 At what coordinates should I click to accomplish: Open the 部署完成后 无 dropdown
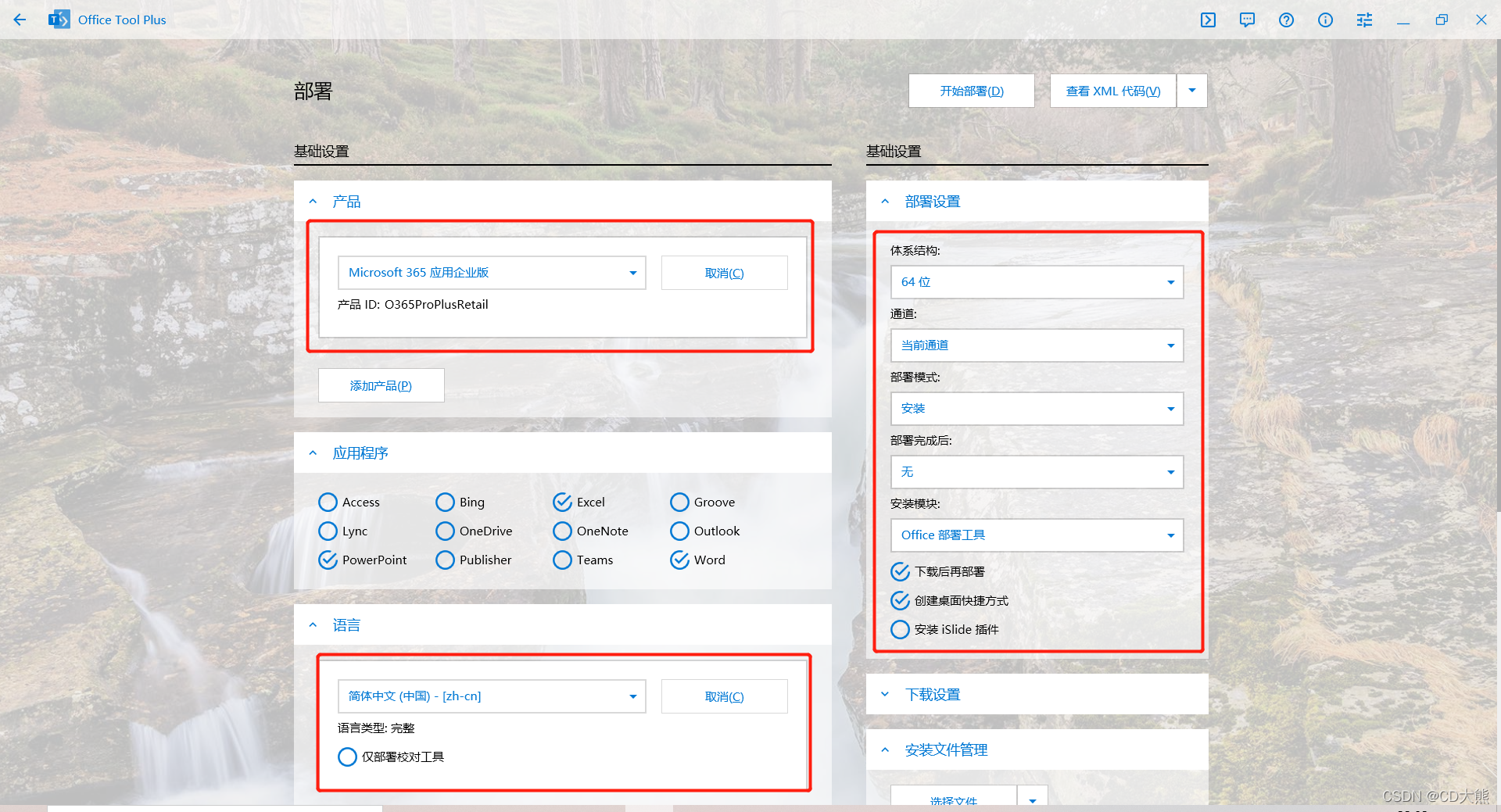(1037, 472)
